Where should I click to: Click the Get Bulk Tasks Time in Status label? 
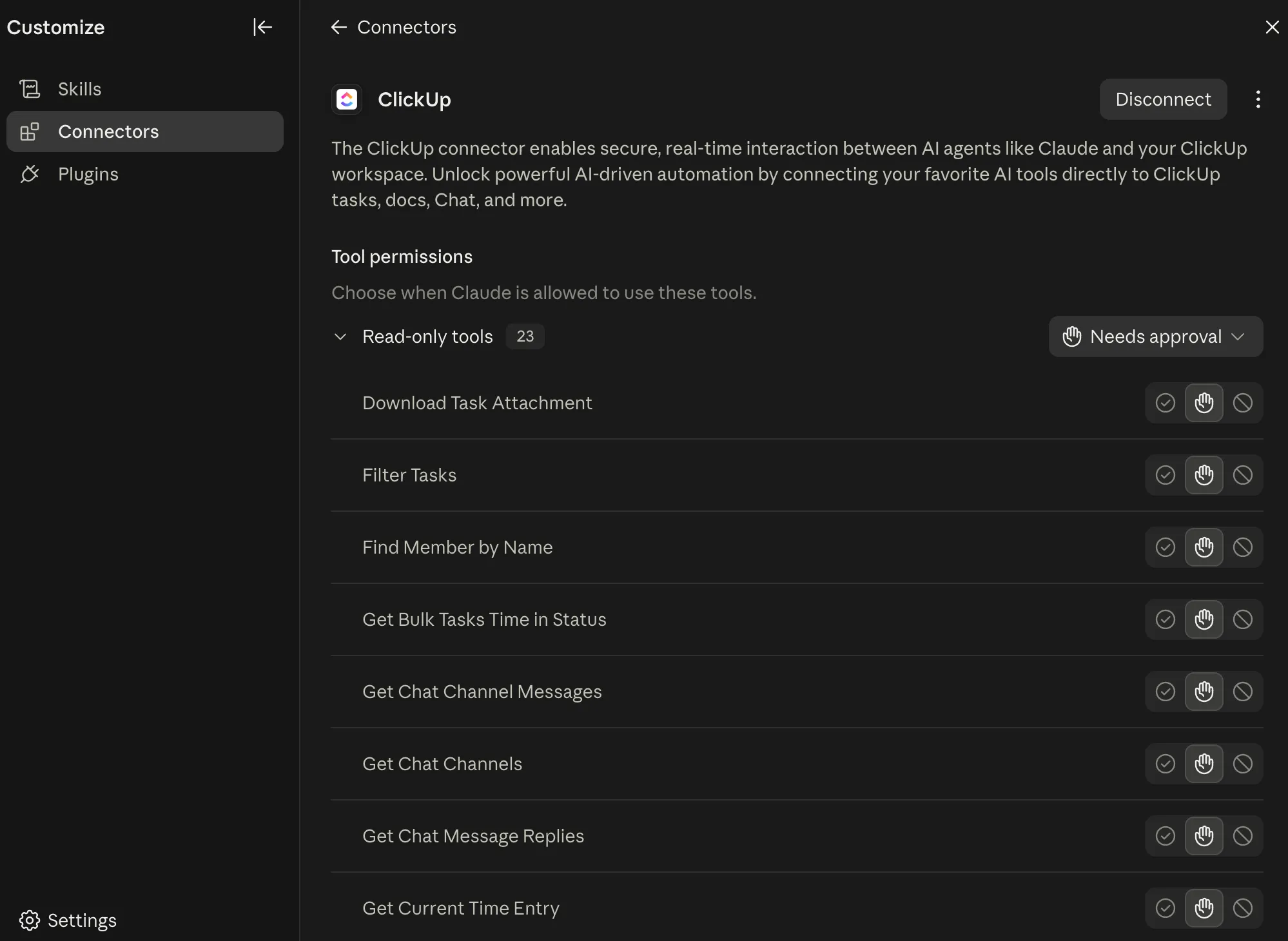pyautogui.click(x=484, y=619)
